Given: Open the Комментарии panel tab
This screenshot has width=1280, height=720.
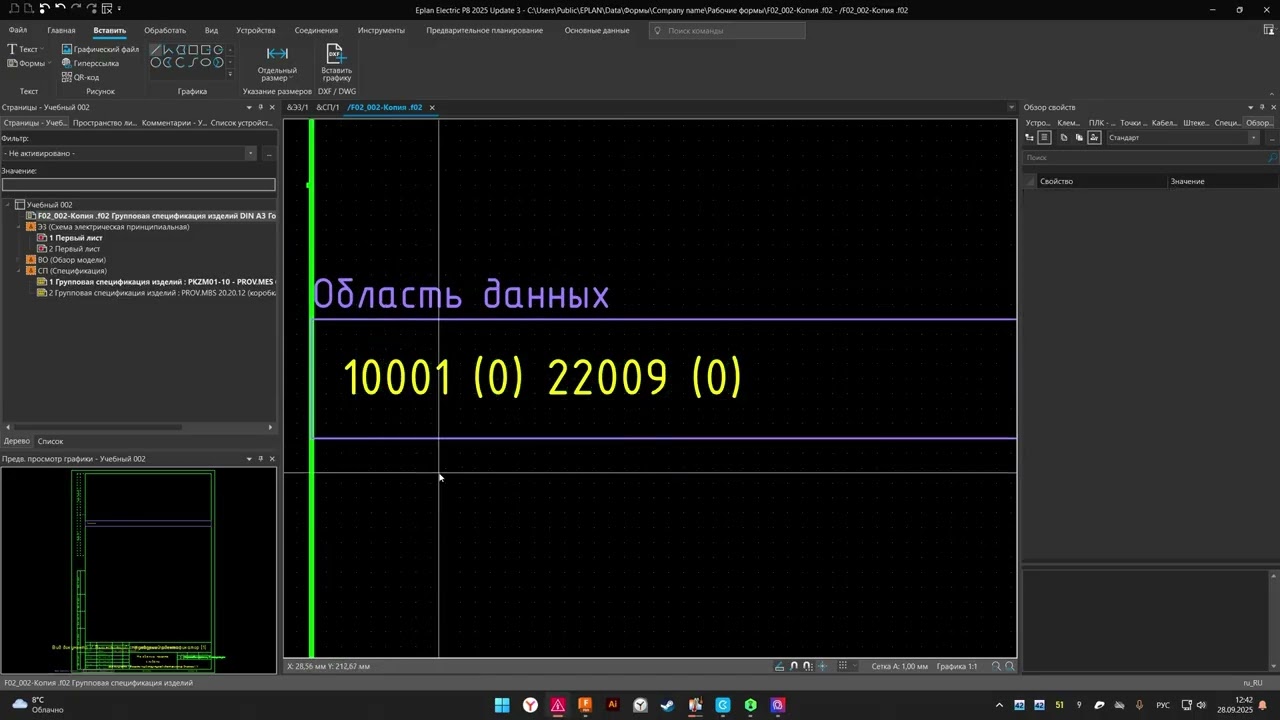Looking at the screenshot, I should click(x=174, y=123).
